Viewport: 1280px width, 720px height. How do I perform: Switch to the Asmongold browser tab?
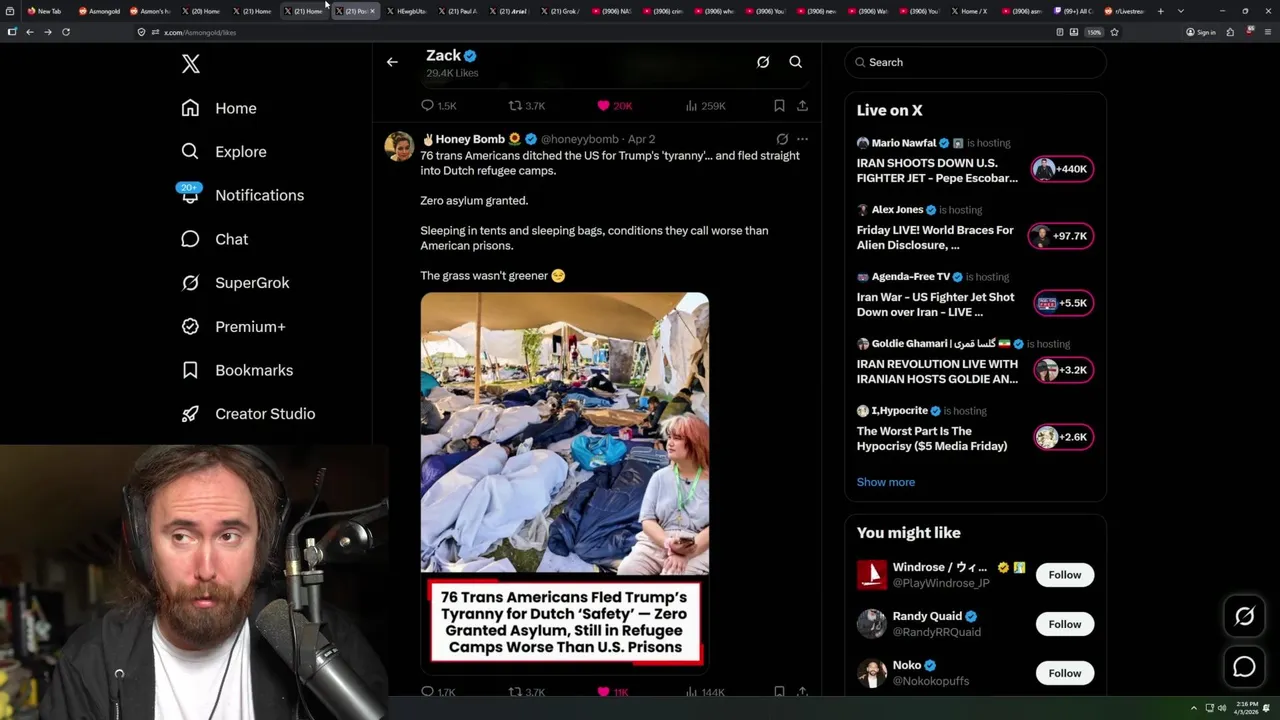(99, 11)
